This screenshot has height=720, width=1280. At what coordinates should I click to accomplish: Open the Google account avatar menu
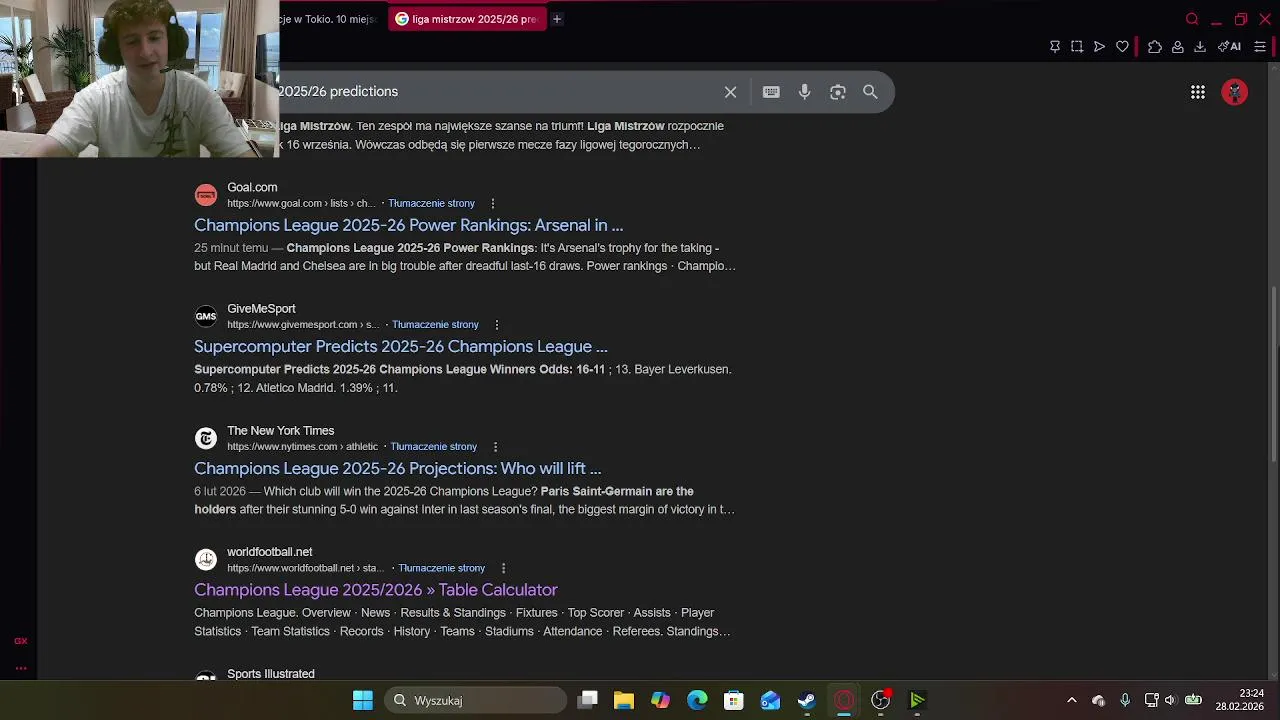tap(1235, 92)
